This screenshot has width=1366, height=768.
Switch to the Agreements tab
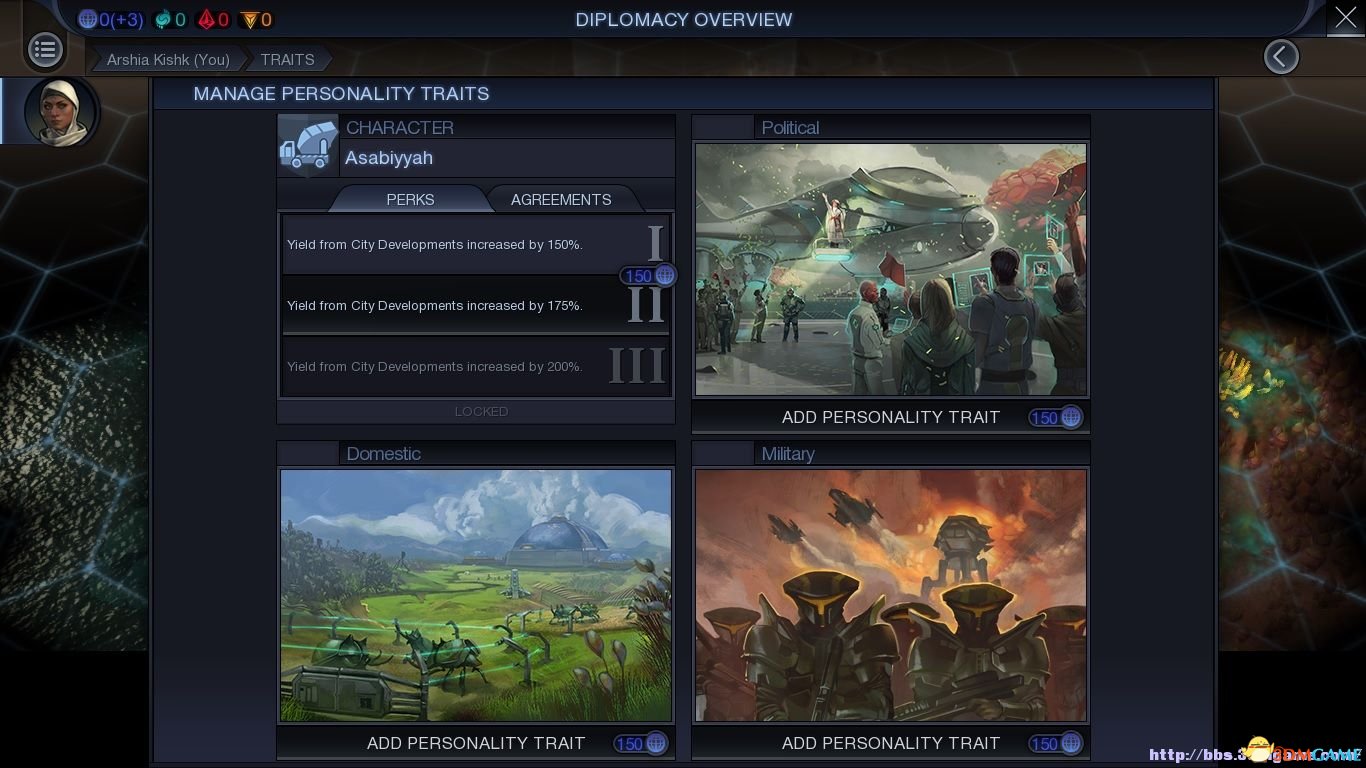point(561,199)
